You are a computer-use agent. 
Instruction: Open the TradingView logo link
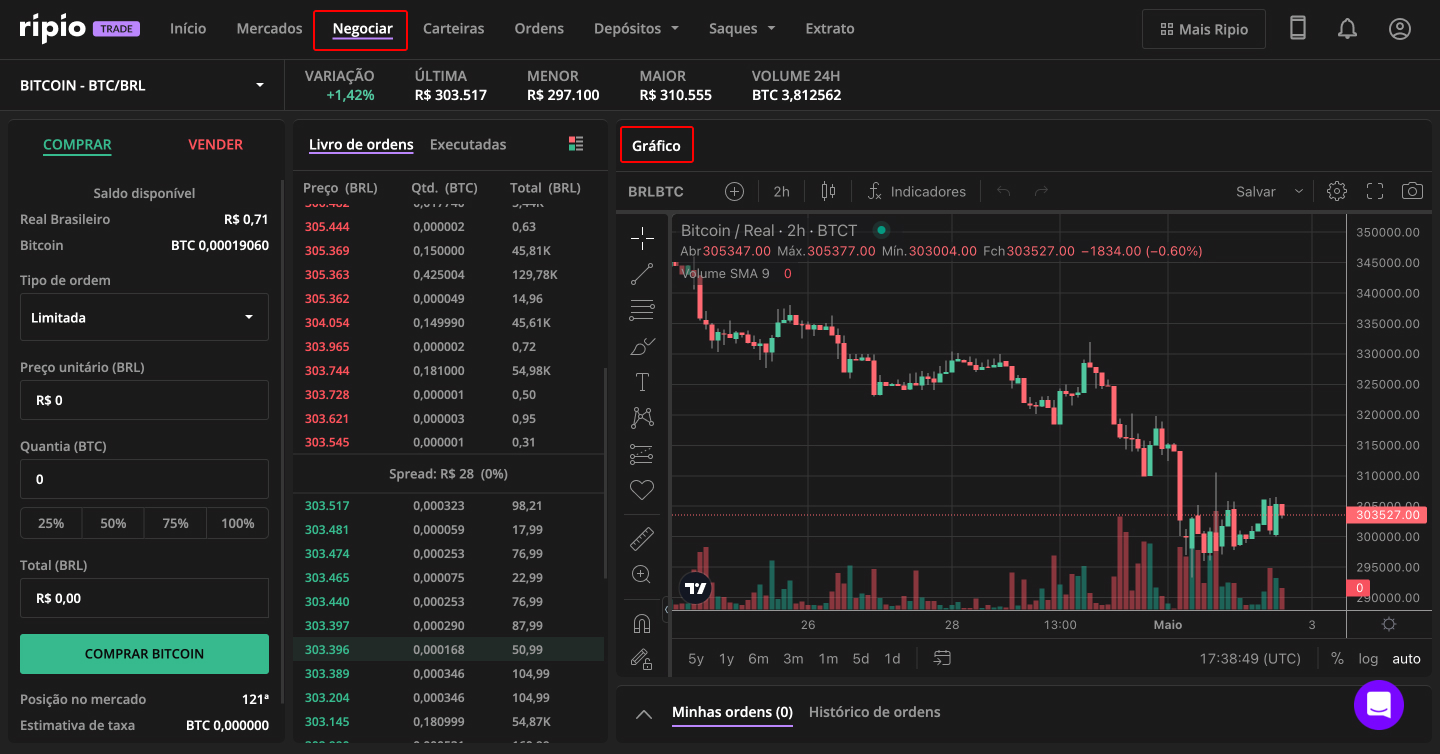pyautogui.click(x=696, y=588)
